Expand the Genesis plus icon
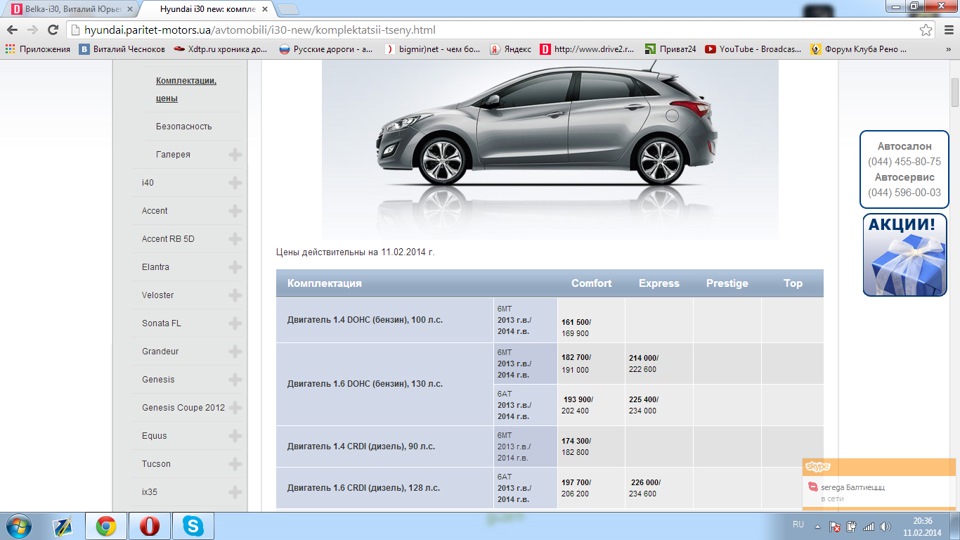 (x=235, y=380)
